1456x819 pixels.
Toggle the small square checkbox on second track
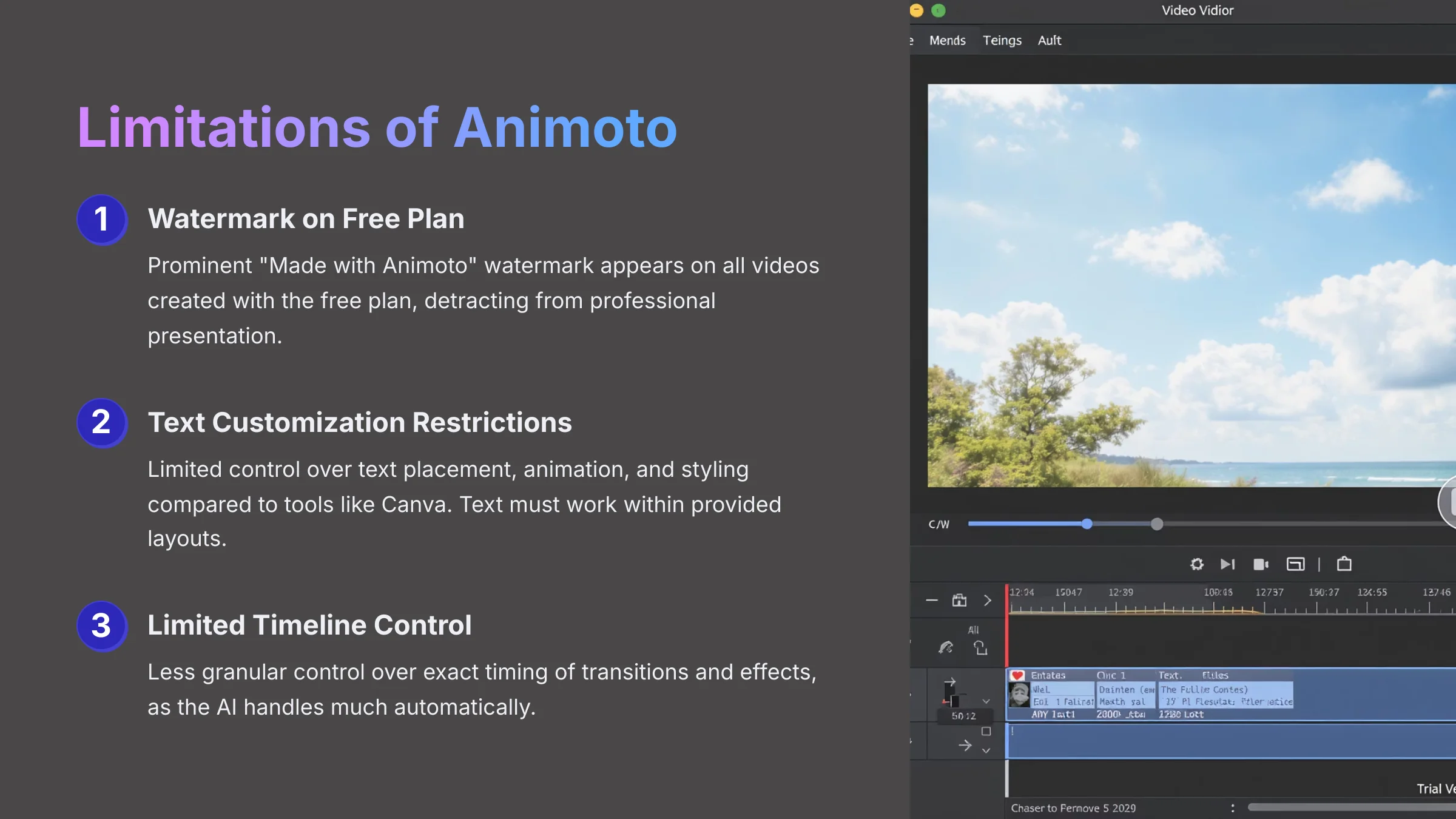click(986, 732)
